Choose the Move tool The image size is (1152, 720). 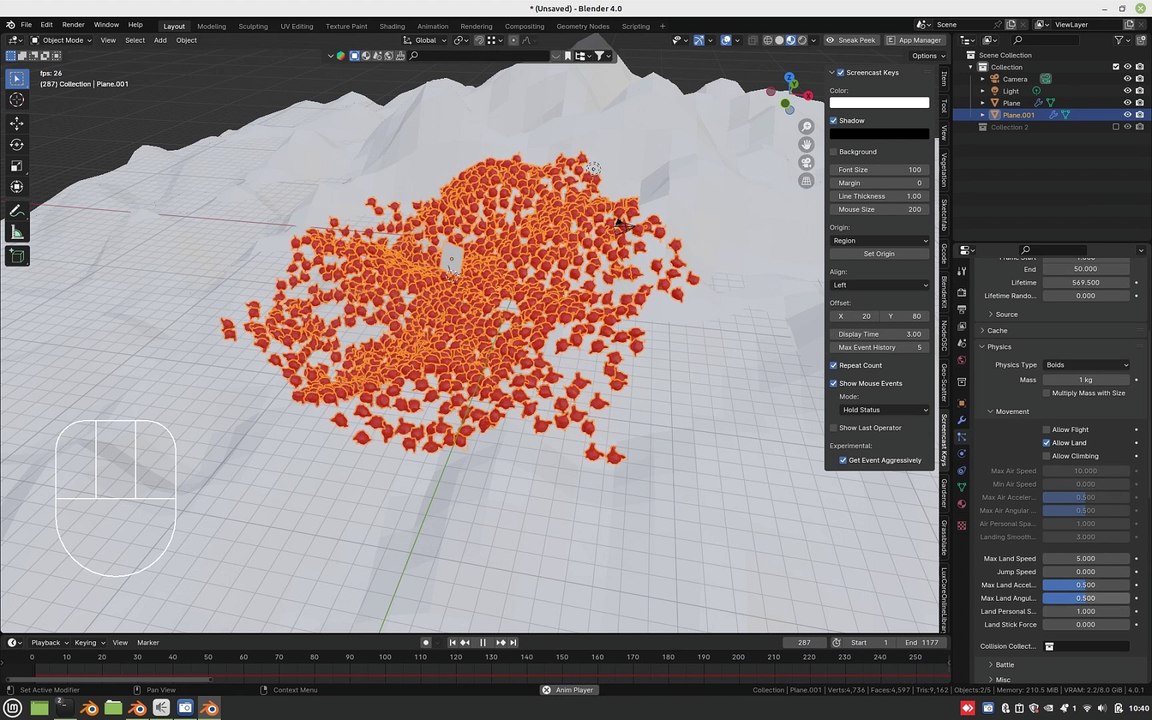(x=17, y=123)
